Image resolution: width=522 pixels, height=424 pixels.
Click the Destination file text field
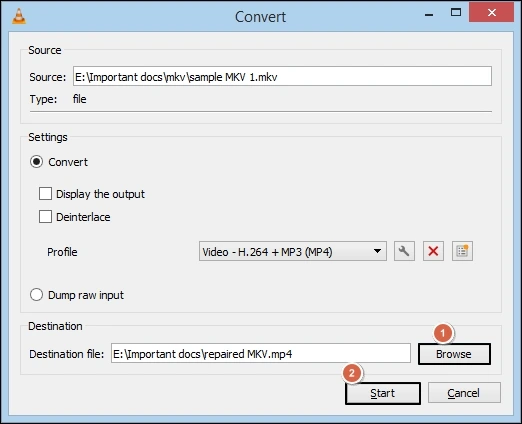point(261,353)
